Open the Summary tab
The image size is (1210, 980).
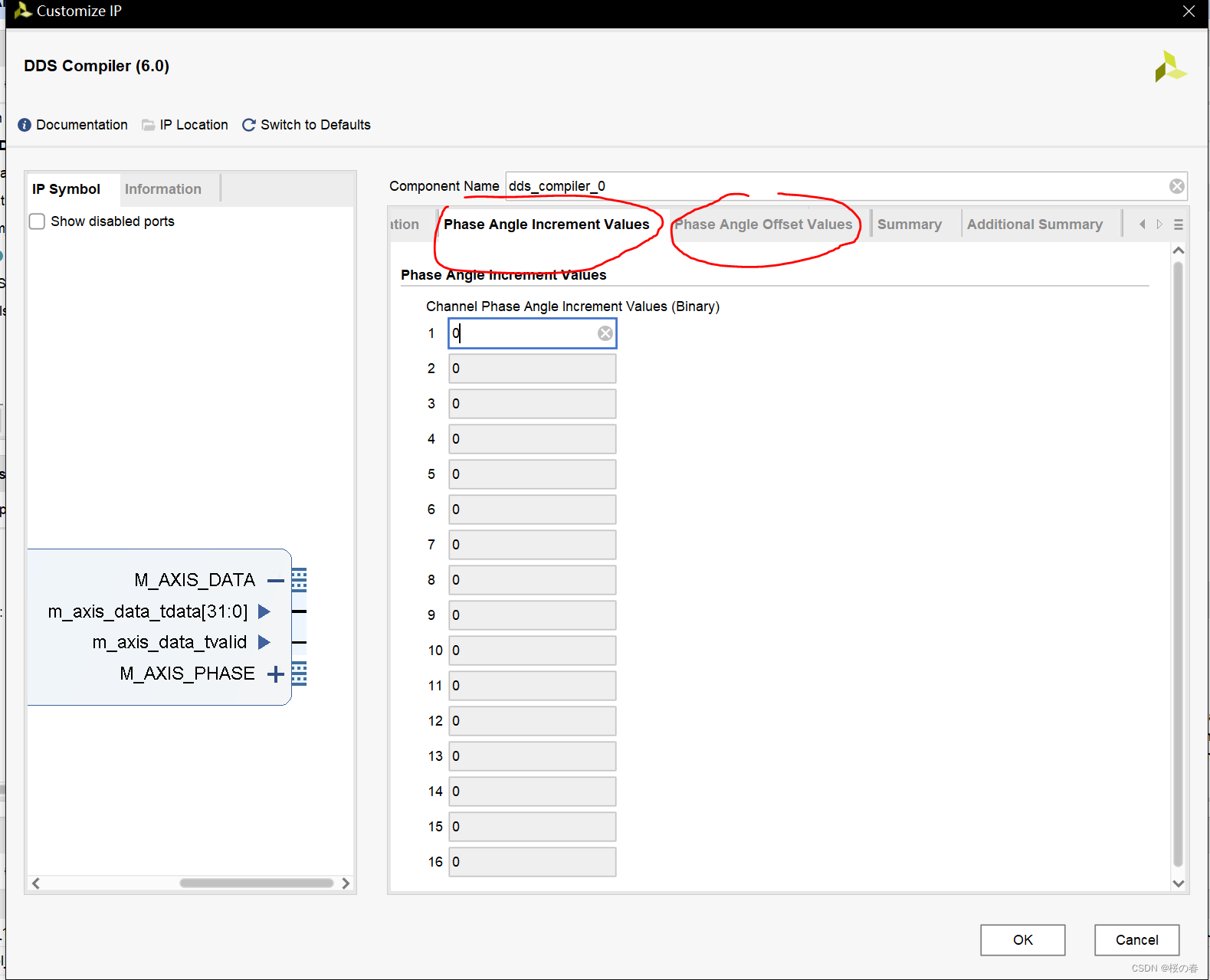click(x=910, y=225)
